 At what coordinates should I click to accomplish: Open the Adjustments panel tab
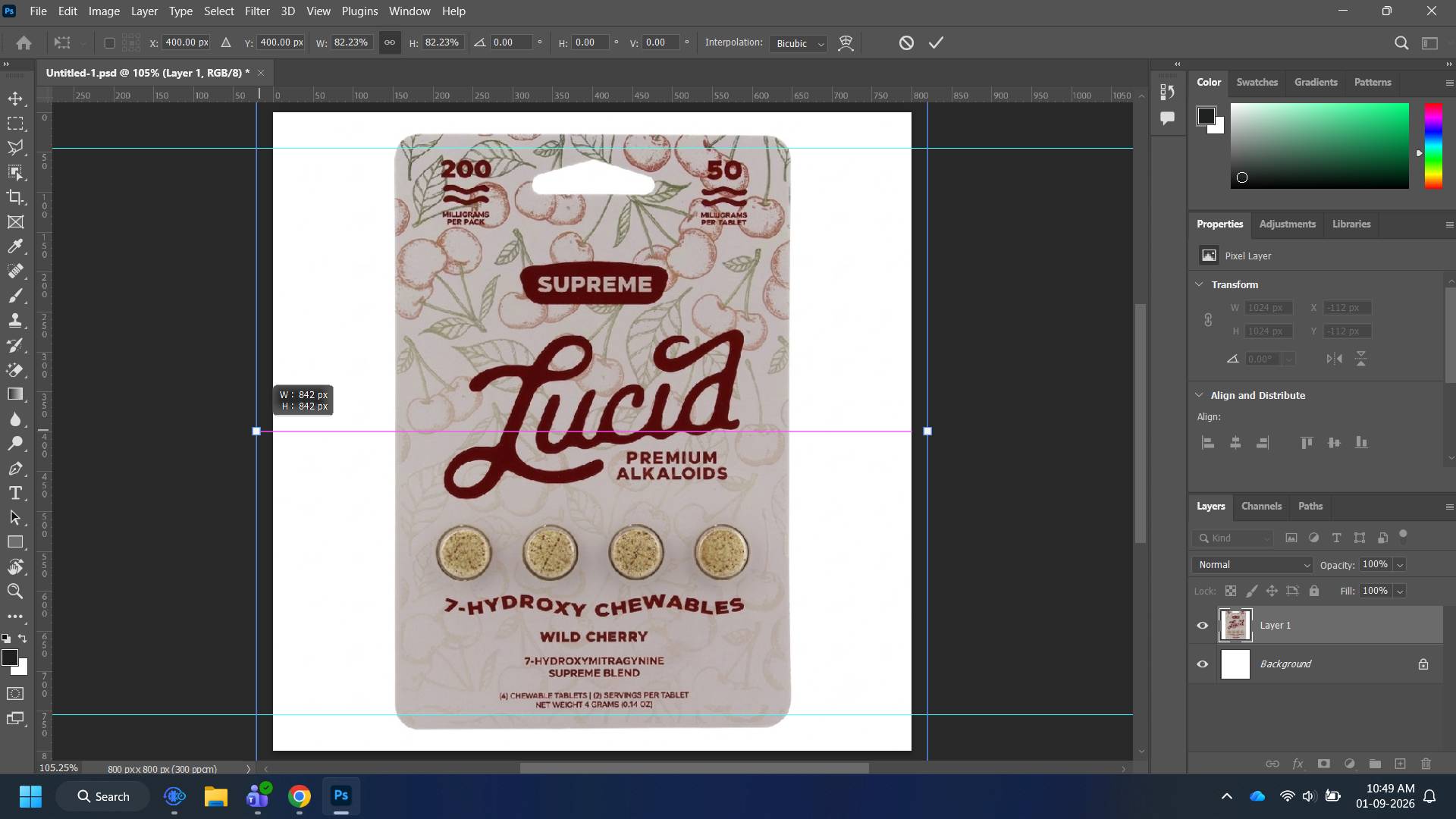[1287, 224]
